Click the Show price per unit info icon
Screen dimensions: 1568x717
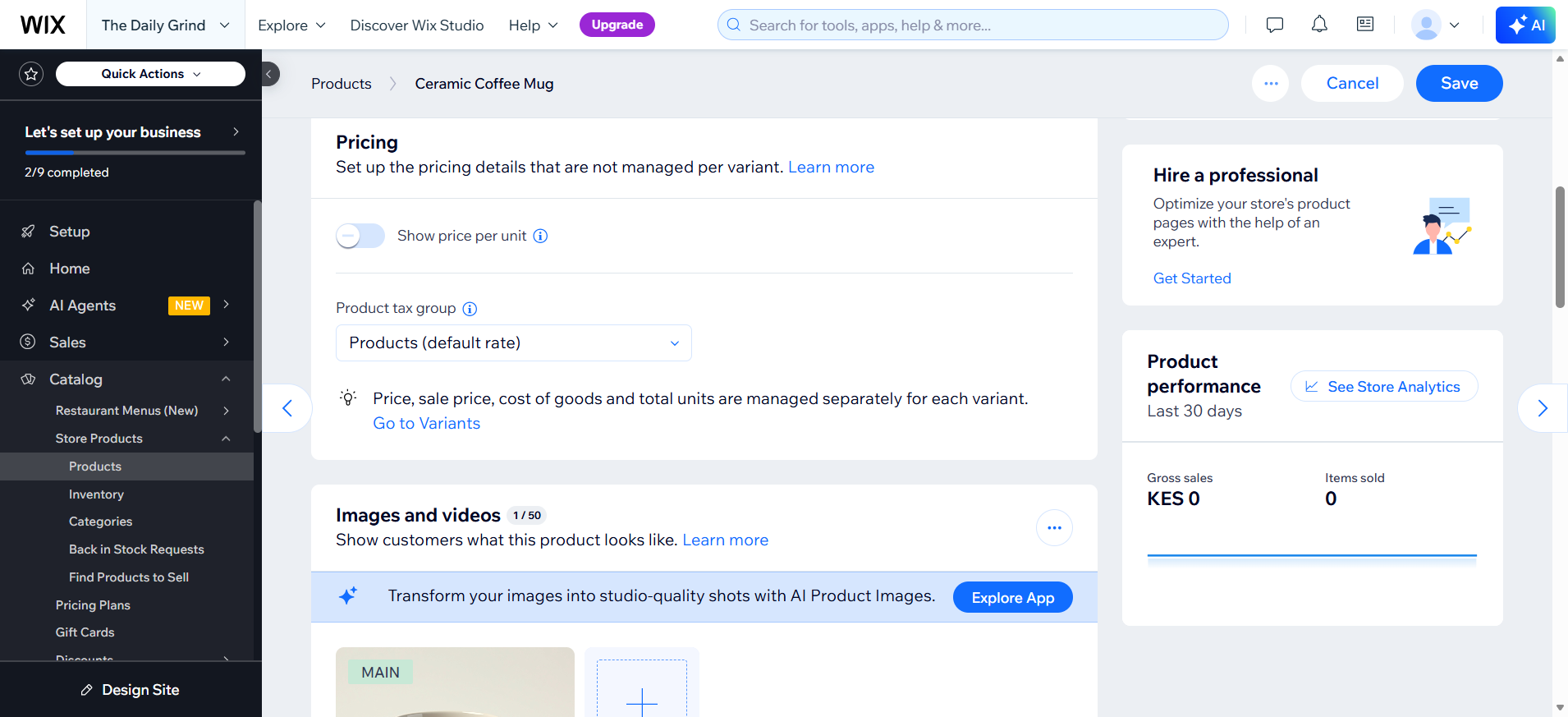tap(540, 236)
